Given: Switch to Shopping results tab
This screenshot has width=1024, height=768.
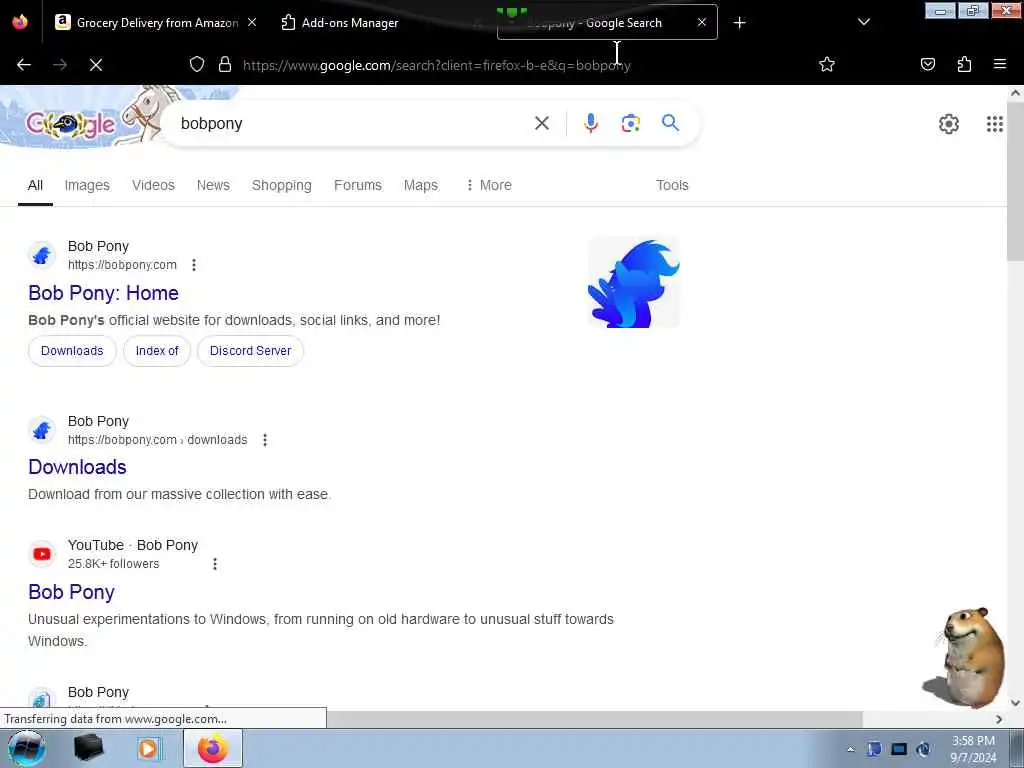Looking at the screenshot, I should [281, 185].
